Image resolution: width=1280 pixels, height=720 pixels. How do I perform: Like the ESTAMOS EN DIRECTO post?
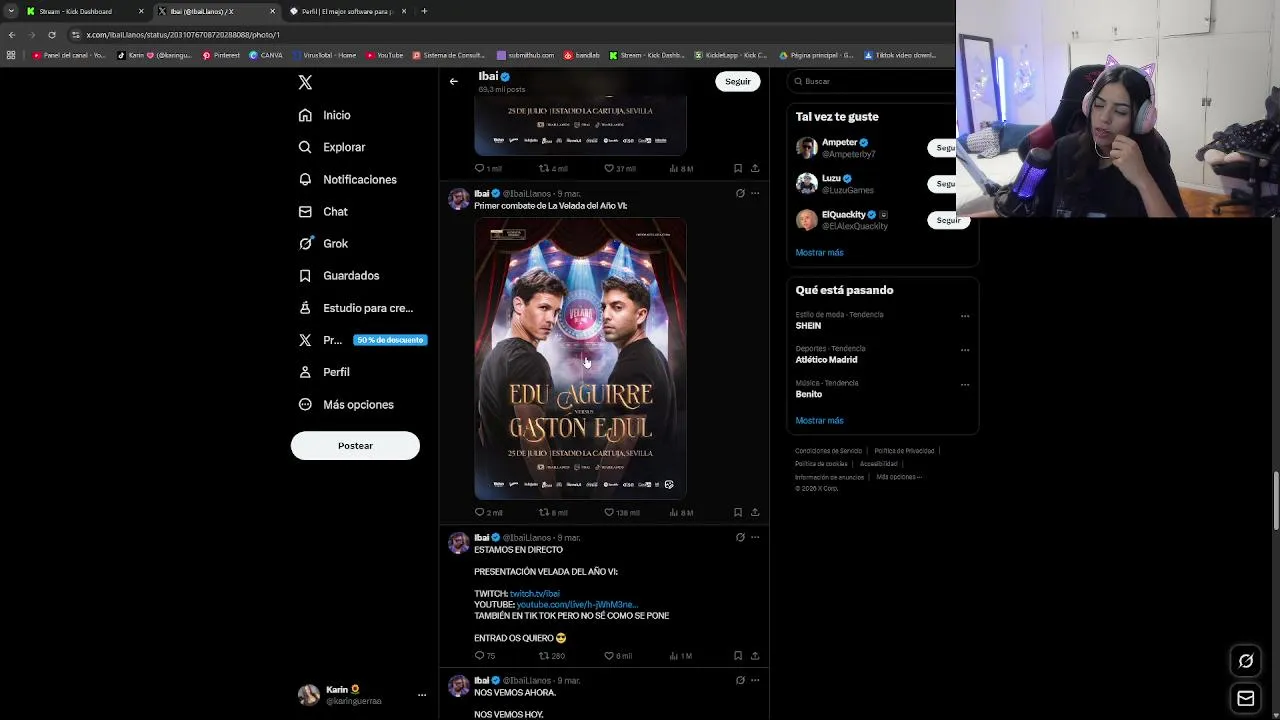pyautogui.click(x=618, y=656)
